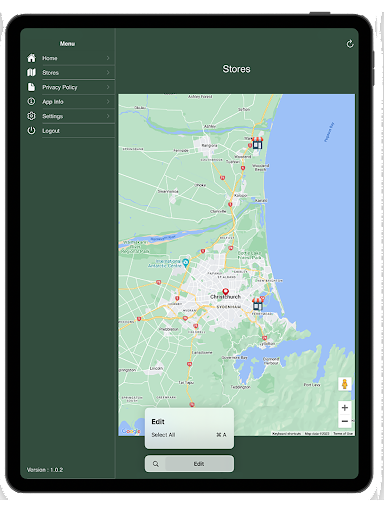Click the northern store marker near Rangiora
This screenshot has height=512, width=384.
pos(257,143)
